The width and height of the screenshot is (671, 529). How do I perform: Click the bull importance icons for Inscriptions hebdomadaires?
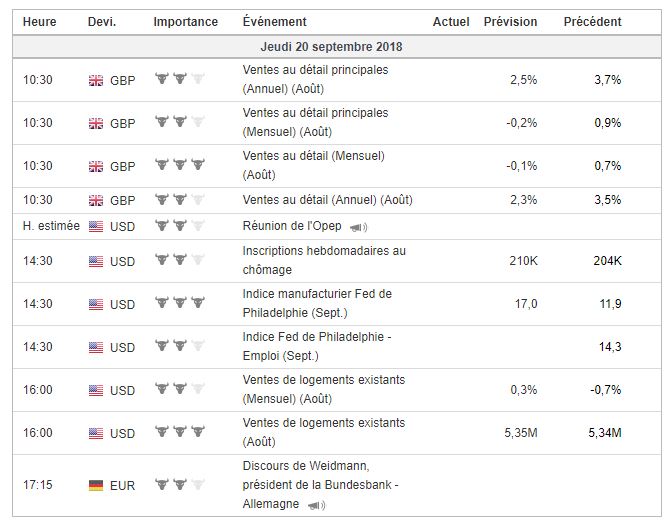point(179,261)
